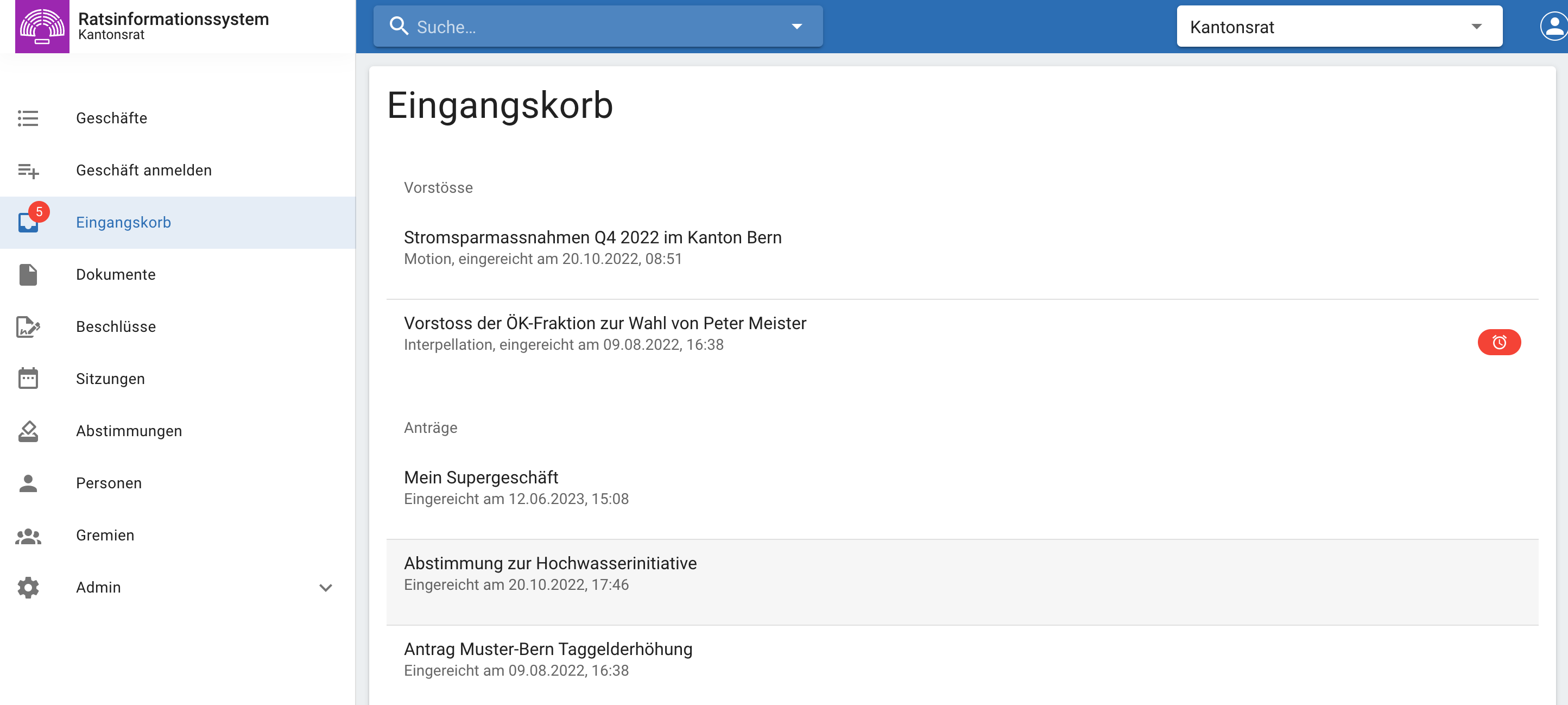Click the Dokumente file icon
This screenshot has height=705, width=1568.
pyautogui.click(x=28, y=275)
